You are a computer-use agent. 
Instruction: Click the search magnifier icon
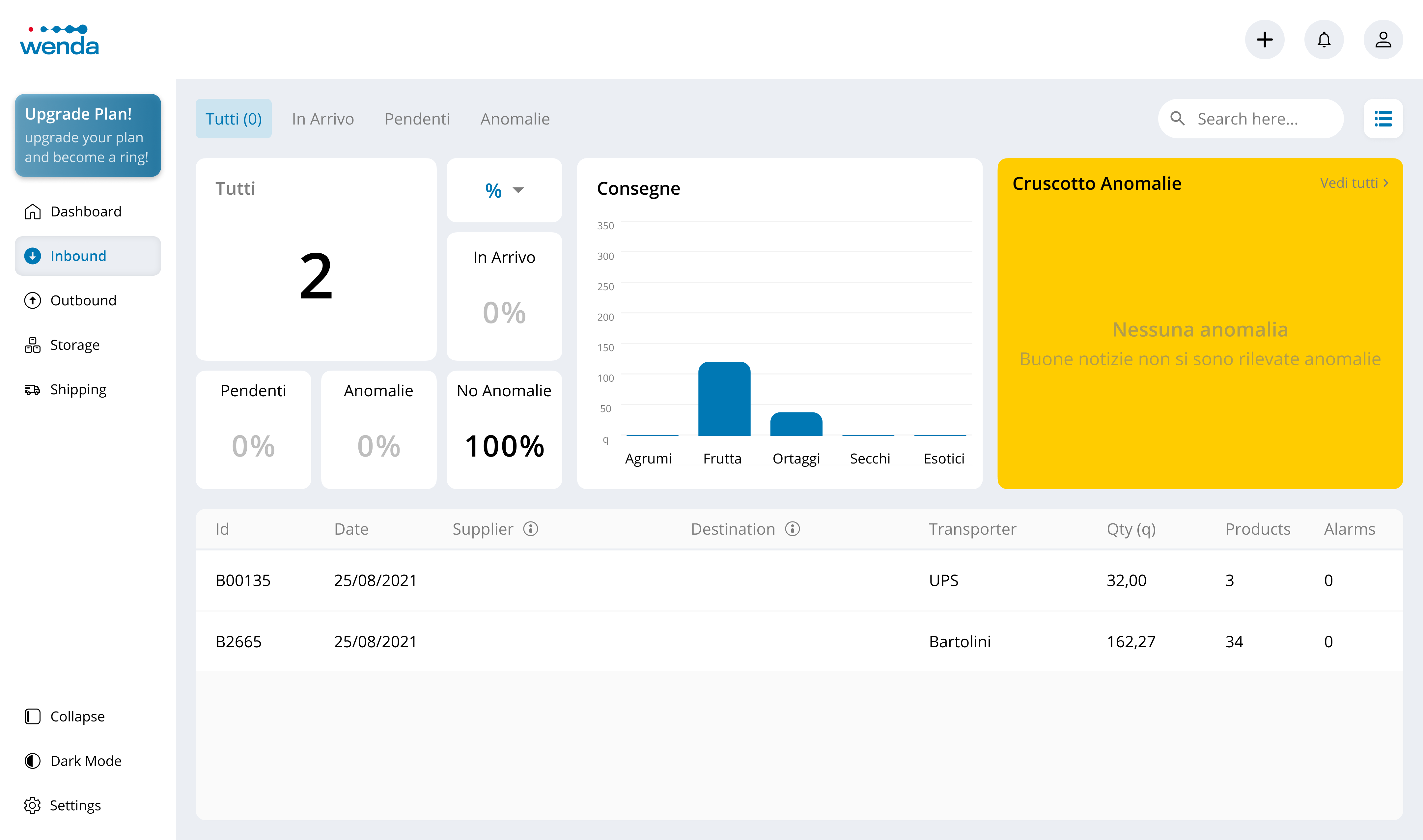1177,119
